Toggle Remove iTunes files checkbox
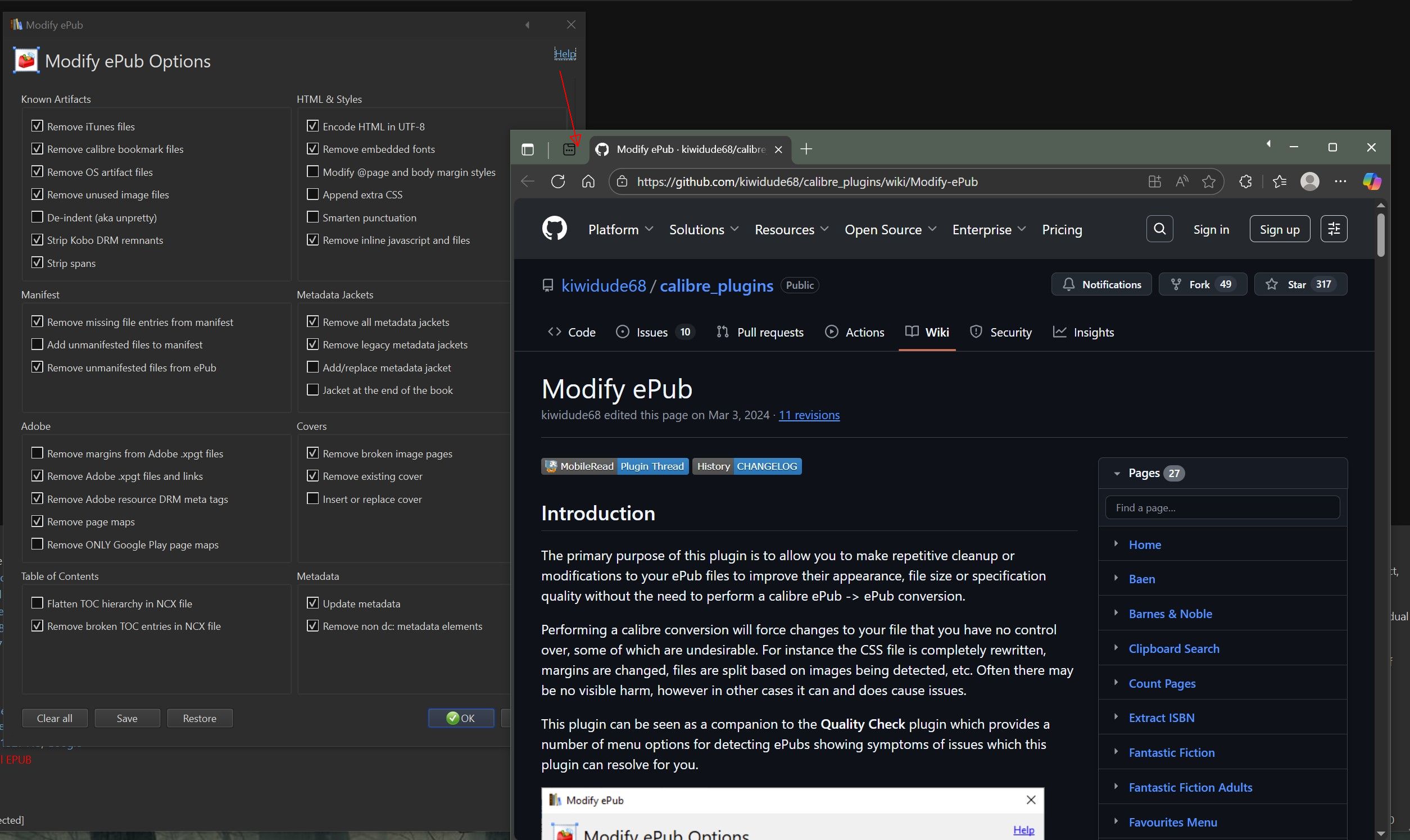The height and width of the screenshot is (840, 1410). click(37, 126)
